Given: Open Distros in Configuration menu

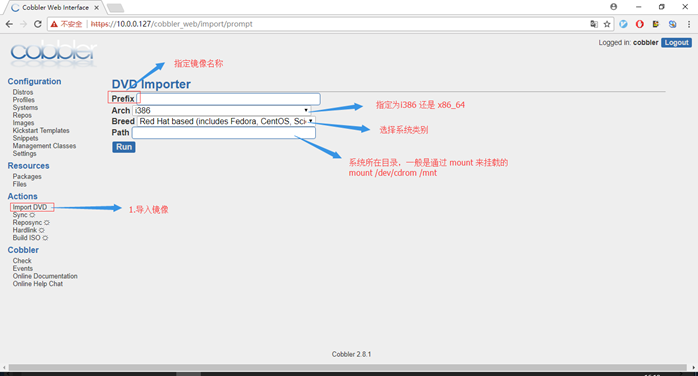Looking at the screenshot, I should click(23, 92).
